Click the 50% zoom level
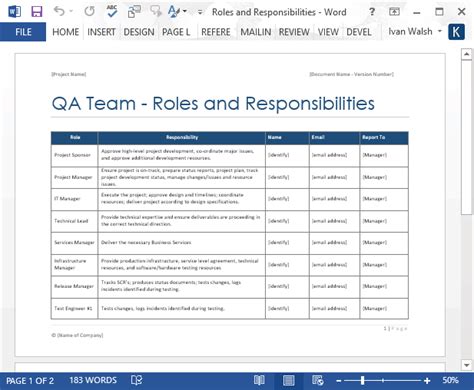This screenshot has height=390, width=474. (450, 380)
